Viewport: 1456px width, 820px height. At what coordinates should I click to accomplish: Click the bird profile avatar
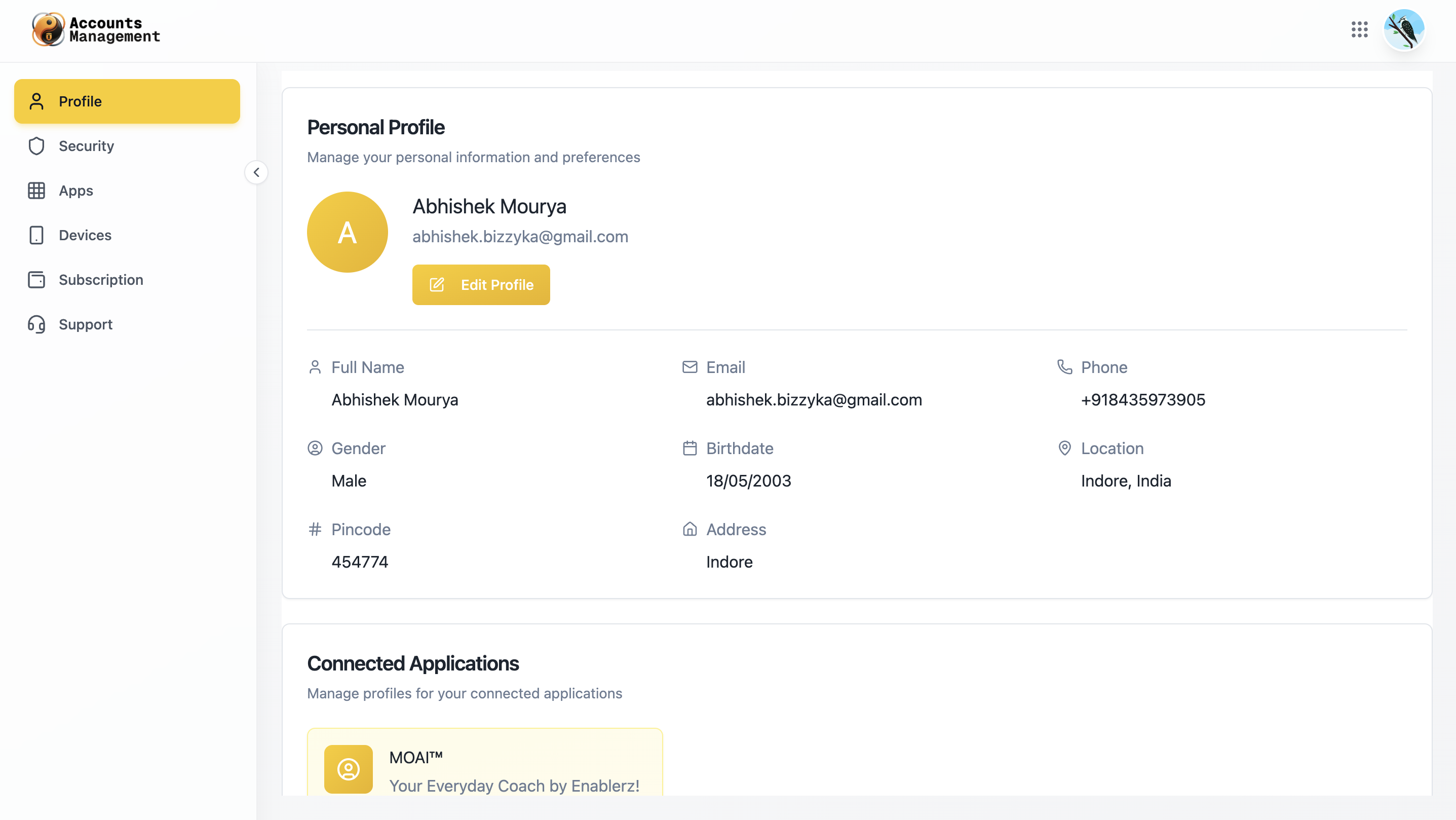click(x=1404, y=29)
